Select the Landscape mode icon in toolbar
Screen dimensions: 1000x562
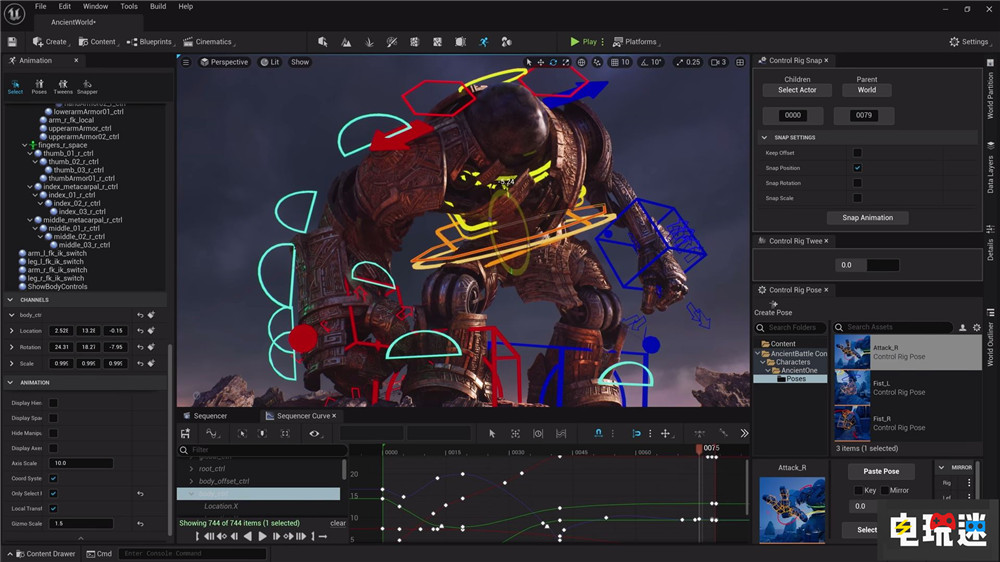tap(346, 42)
